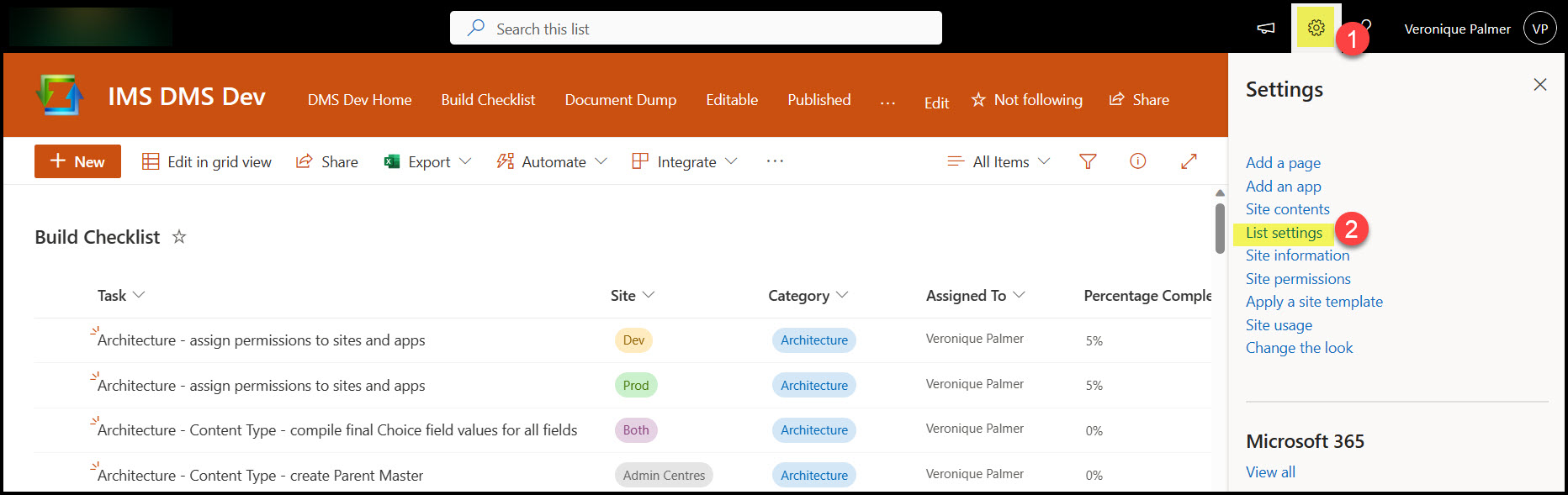Viewport: 1568px width, 495px height.
Task: Open the Settings gear icon
Action: (1316, 28)
